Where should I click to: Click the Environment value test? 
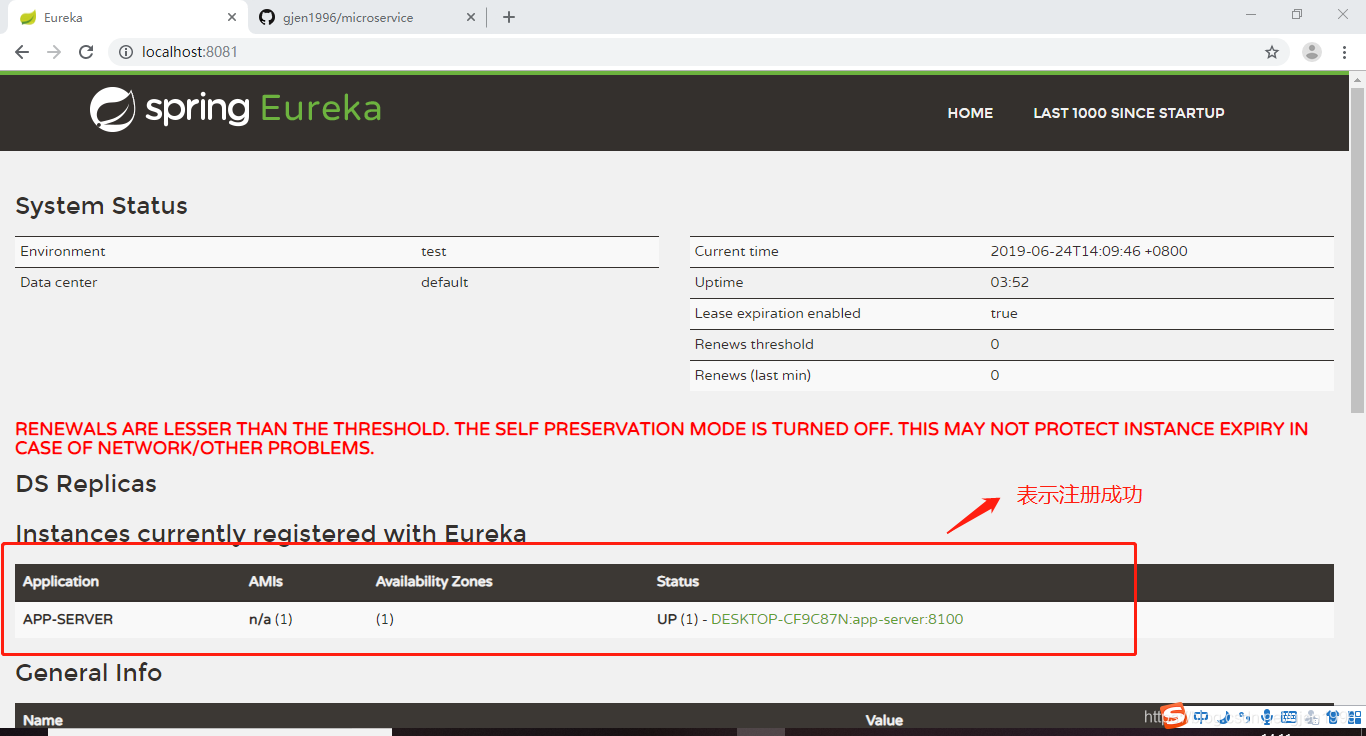pos(434,251)
